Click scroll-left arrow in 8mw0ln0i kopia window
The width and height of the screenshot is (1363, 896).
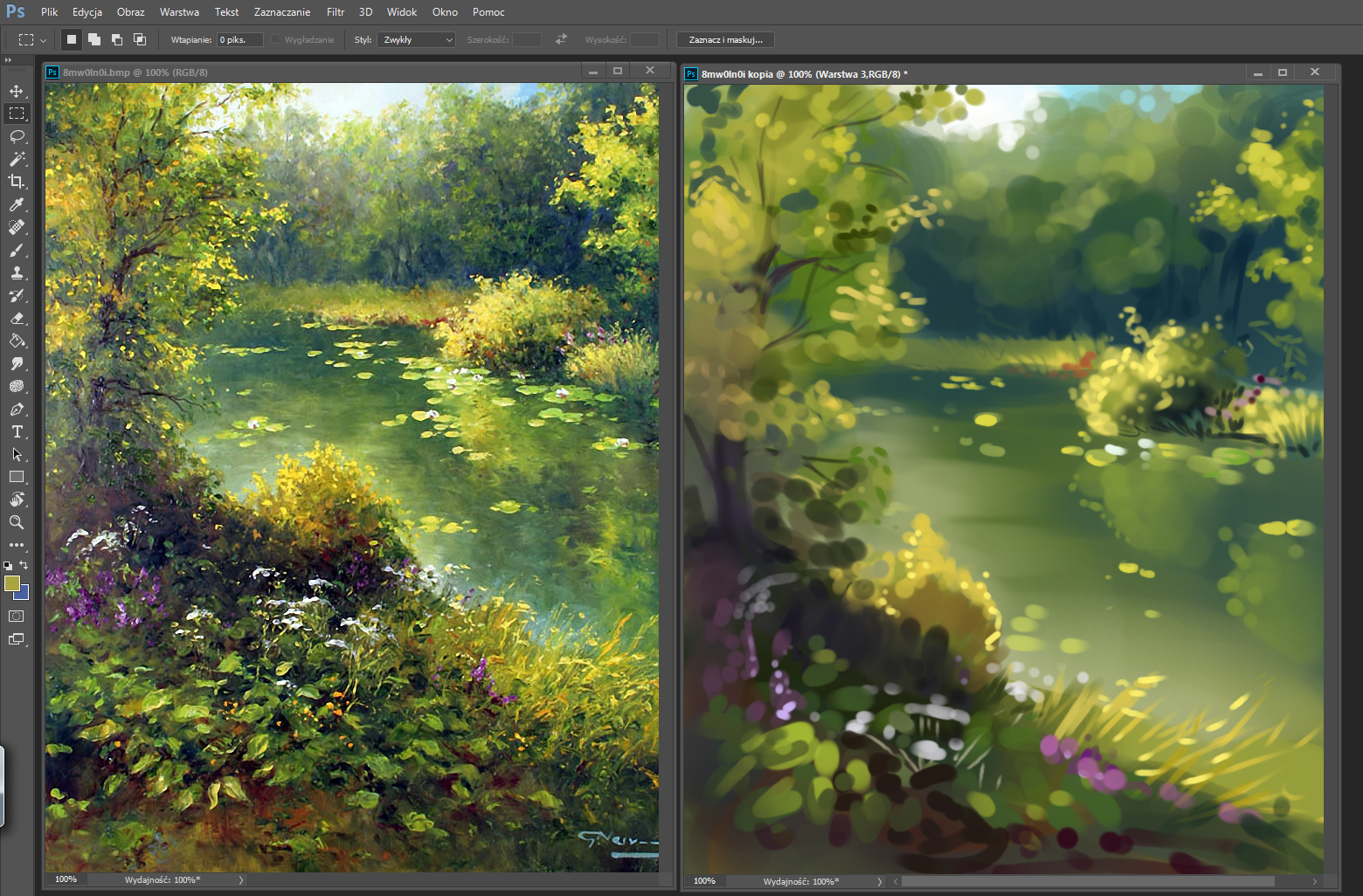click(895, 882)
